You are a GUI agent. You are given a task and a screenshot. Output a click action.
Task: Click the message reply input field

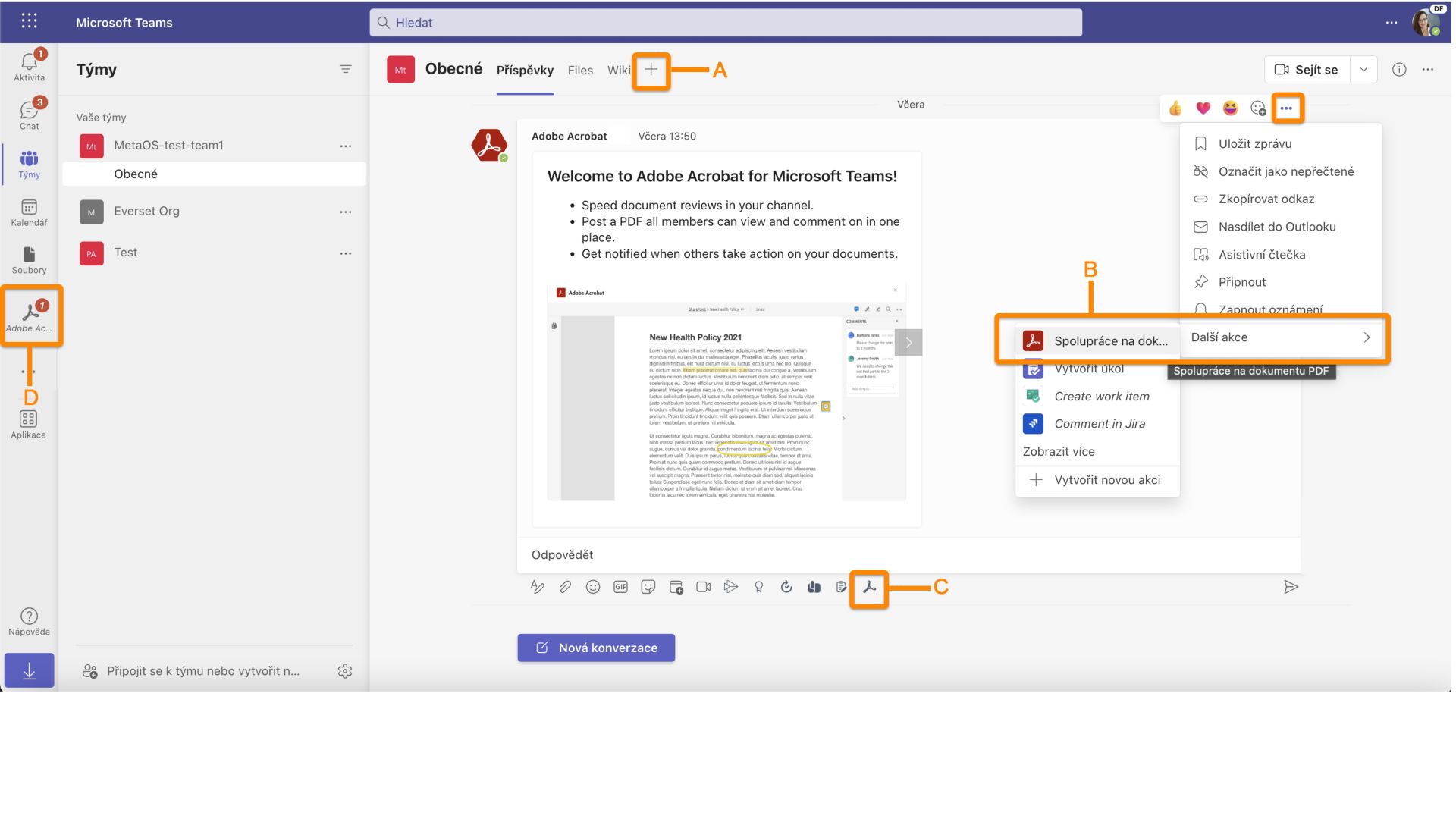(910, 554)
